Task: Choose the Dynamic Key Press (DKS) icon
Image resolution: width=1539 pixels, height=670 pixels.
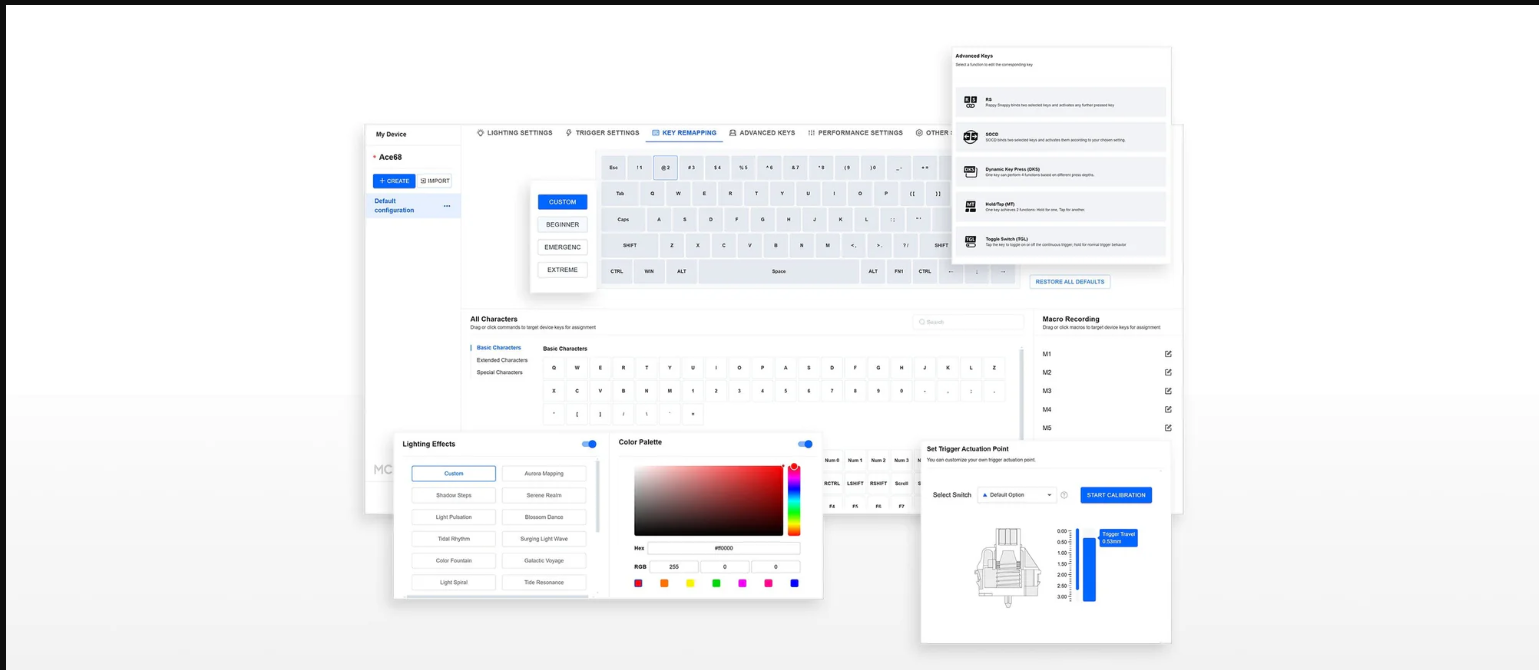Action: (x=970, y=171)
